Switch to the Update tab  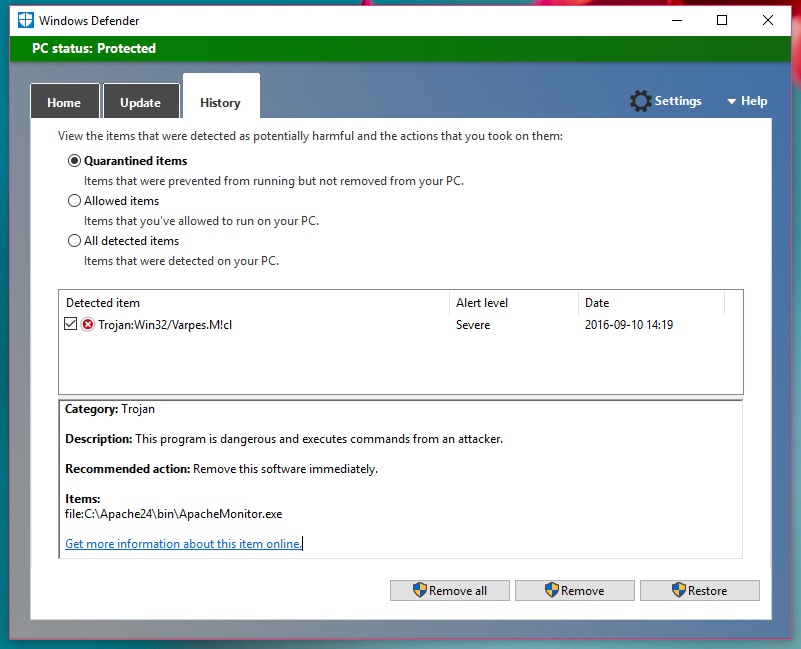[141, 101]
